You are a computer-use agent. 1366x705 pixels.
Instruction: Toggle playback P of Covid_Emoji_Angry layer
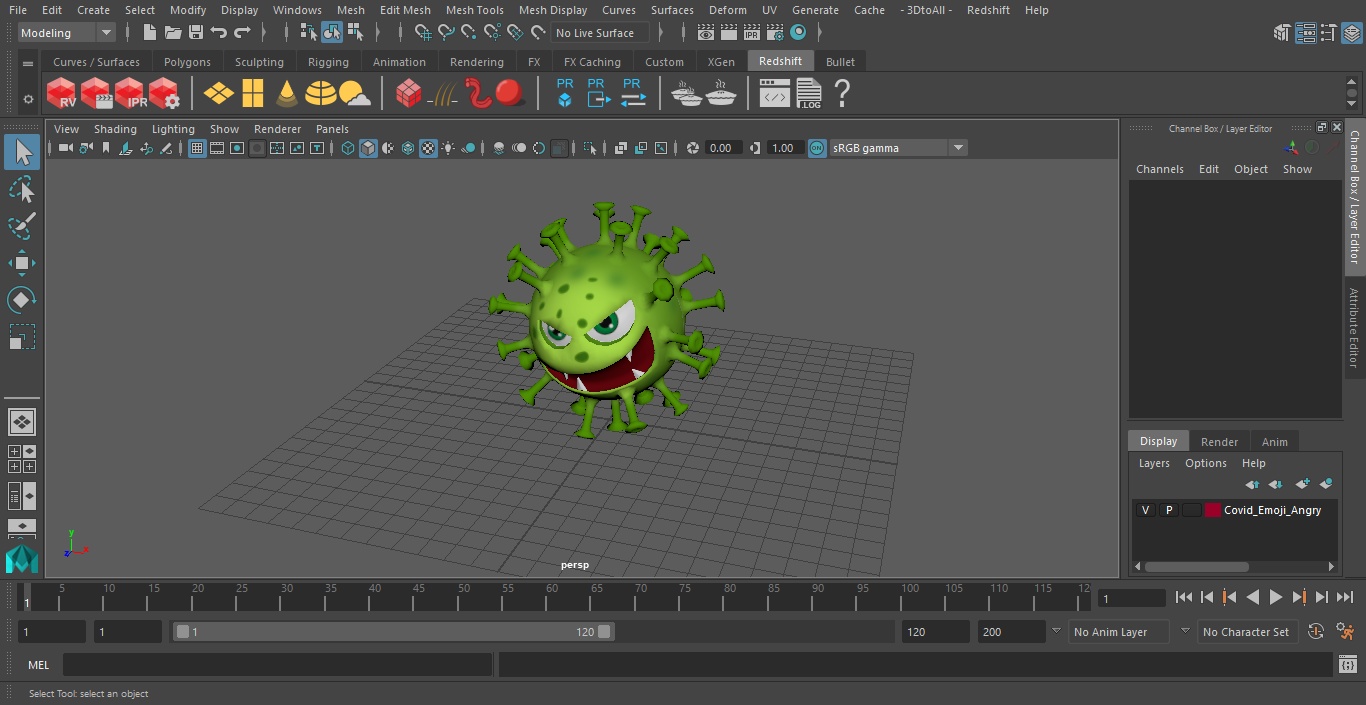click(1168, 510)
